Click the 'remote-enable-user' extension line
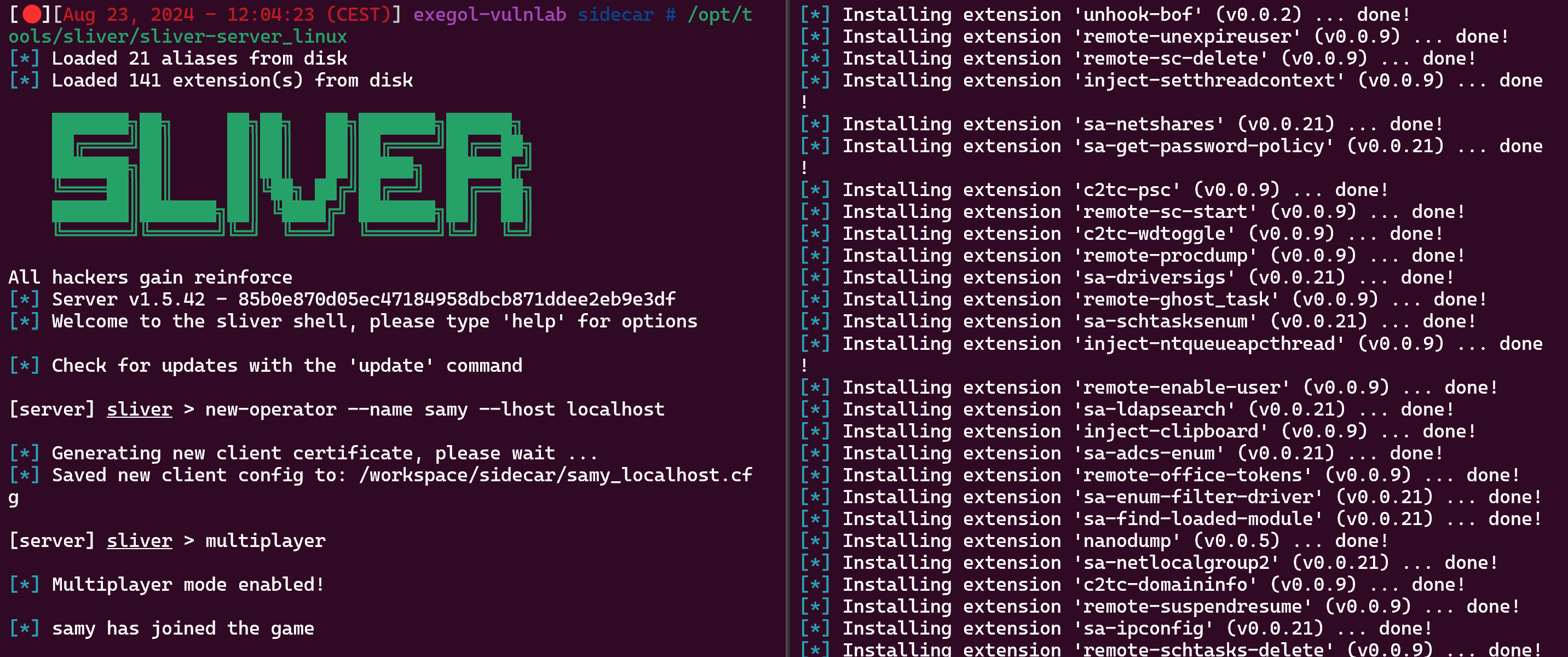The height and width of the screenshot is (657, 1568). (1149, 387)
